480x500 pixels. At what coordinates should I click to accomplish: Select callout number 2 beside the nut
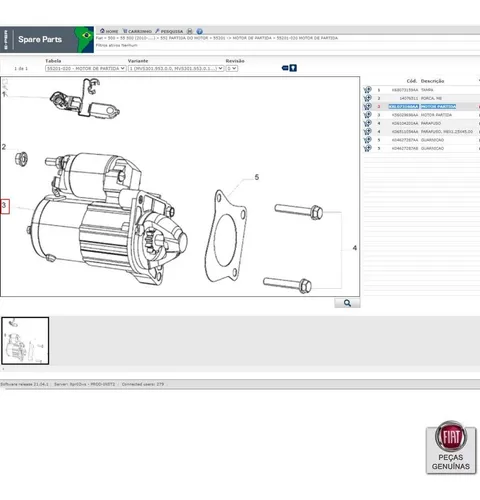[x=4, y=147]
